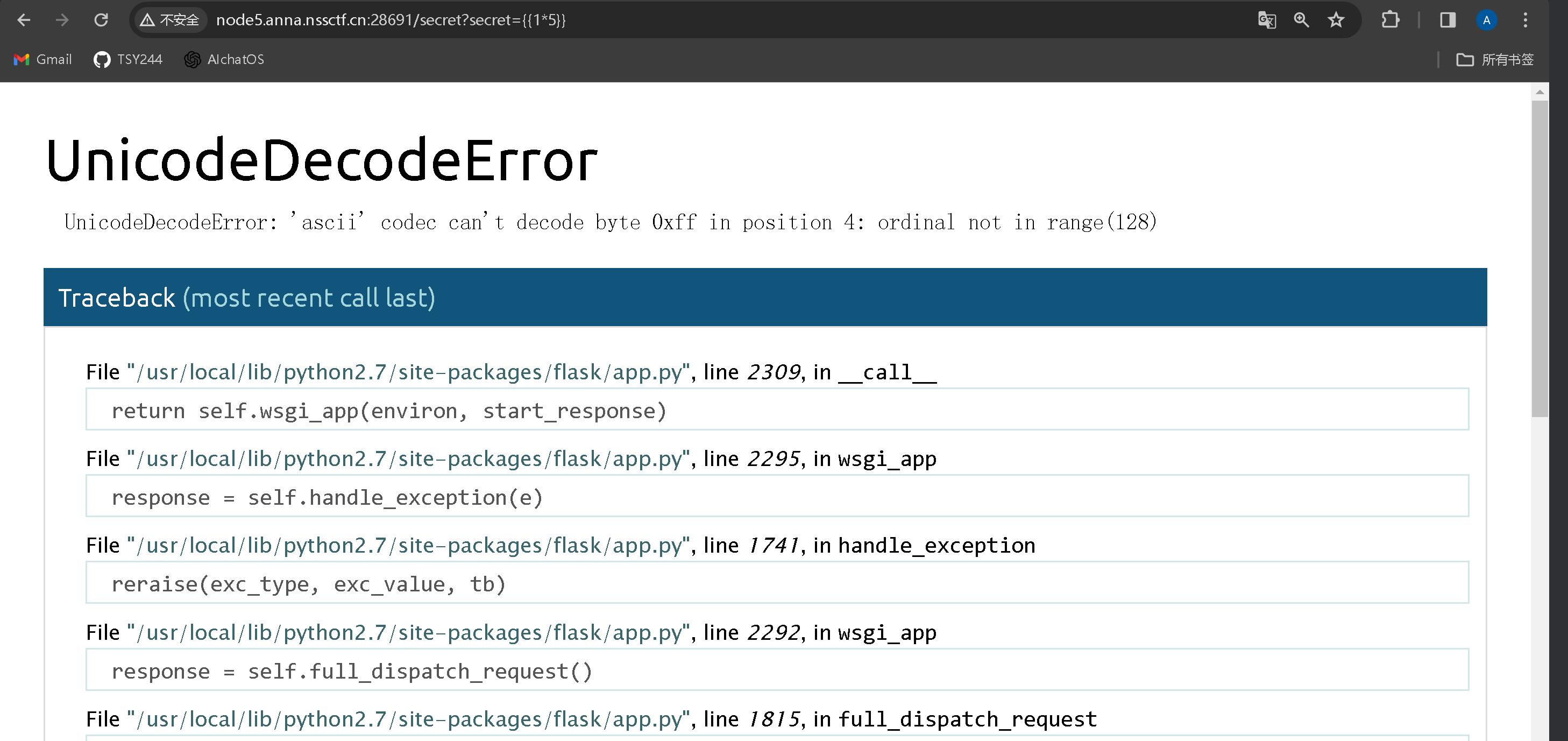
Task: Toggle the side panel icon
Action: click(1448, 20)
